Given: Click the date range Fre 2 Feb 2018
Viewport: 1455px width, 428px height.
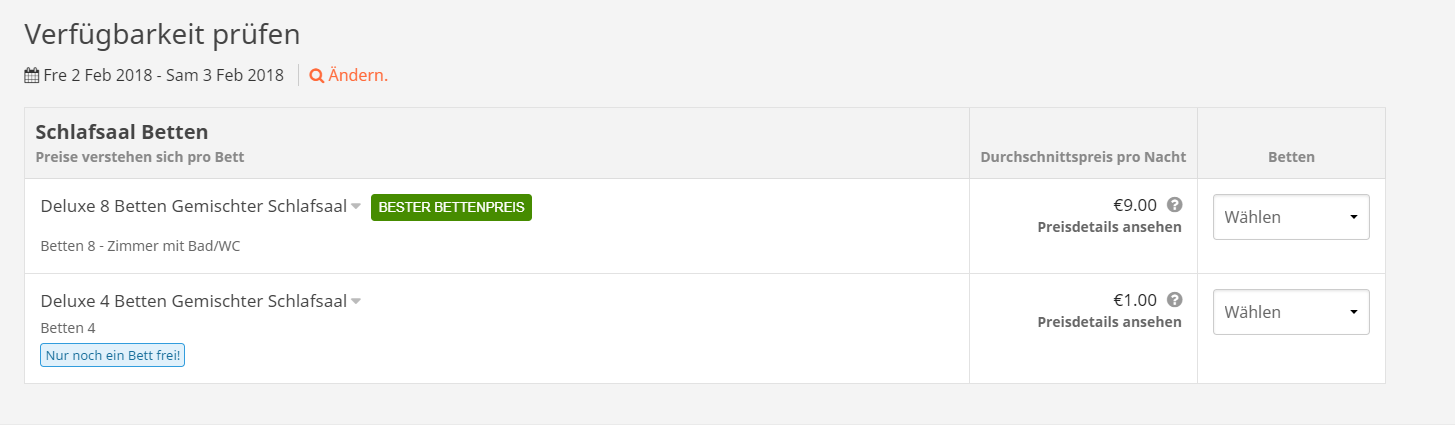Looking at the screenshot, I should 163,75.
